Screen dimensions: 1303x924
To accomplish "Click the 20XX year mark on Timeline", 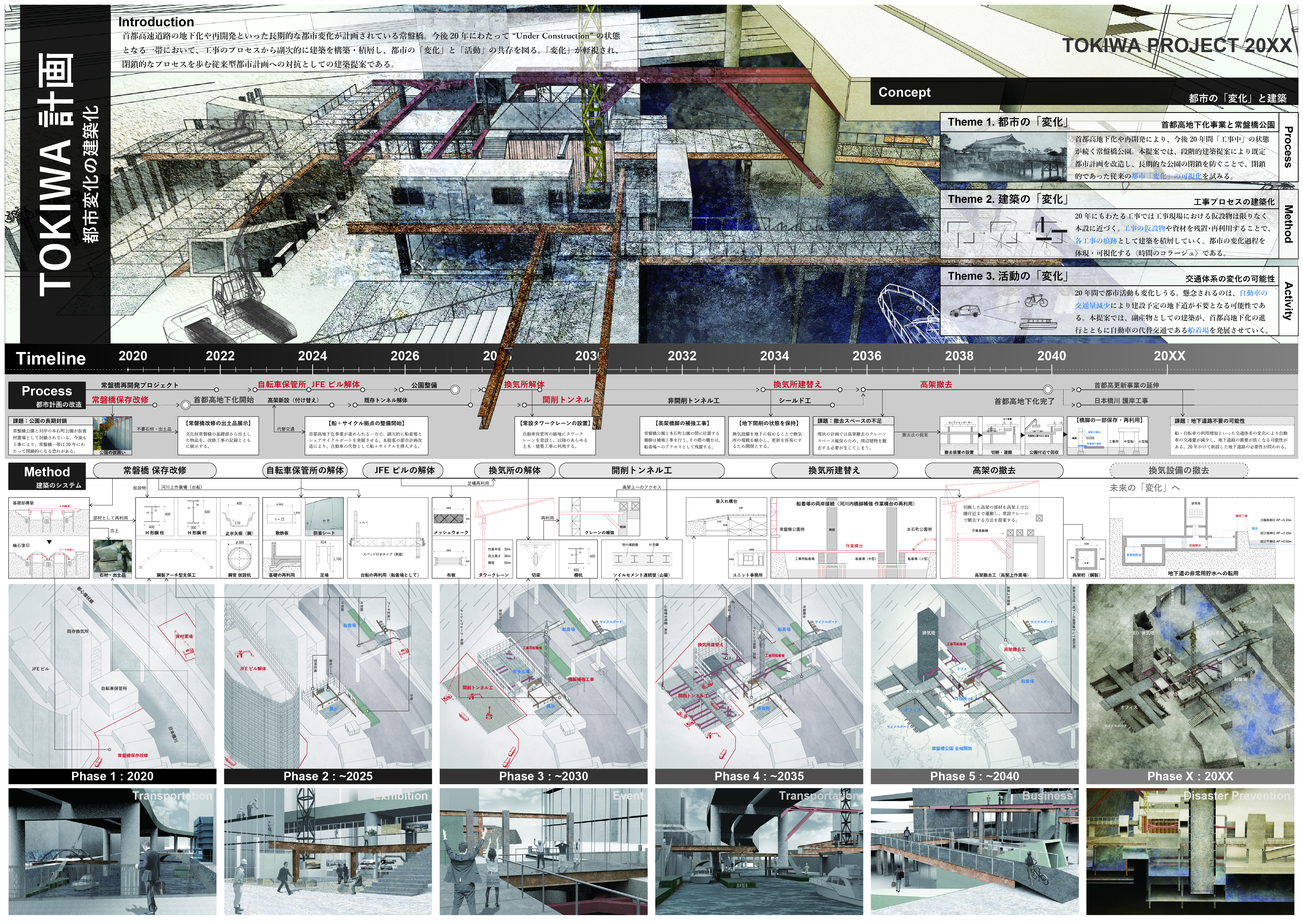I will [x=1169, y=356].
